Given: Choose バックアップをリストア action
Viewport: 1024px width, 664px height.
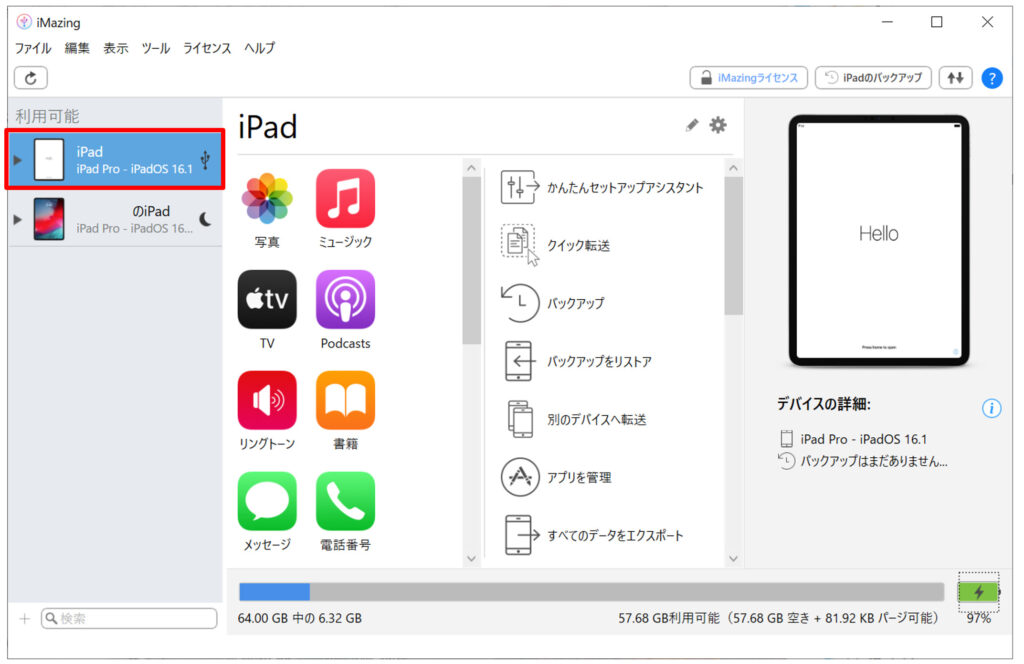Looking at the screenshot, I should click(x=576, y=361).
